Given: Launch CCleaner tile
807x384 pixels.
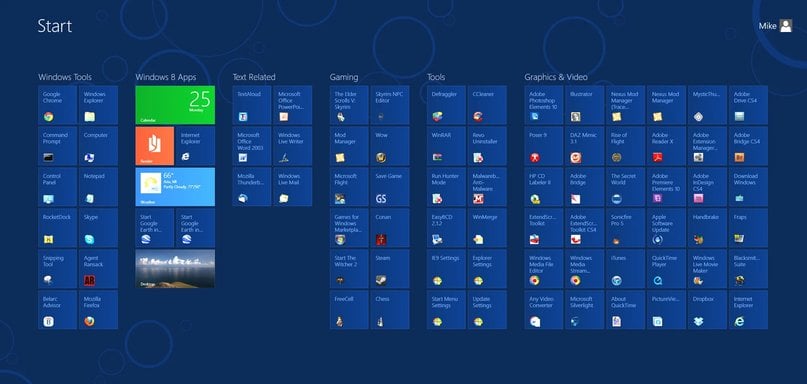Looking at the screenshot, I should pyautogui.click(x=487, y=105).
